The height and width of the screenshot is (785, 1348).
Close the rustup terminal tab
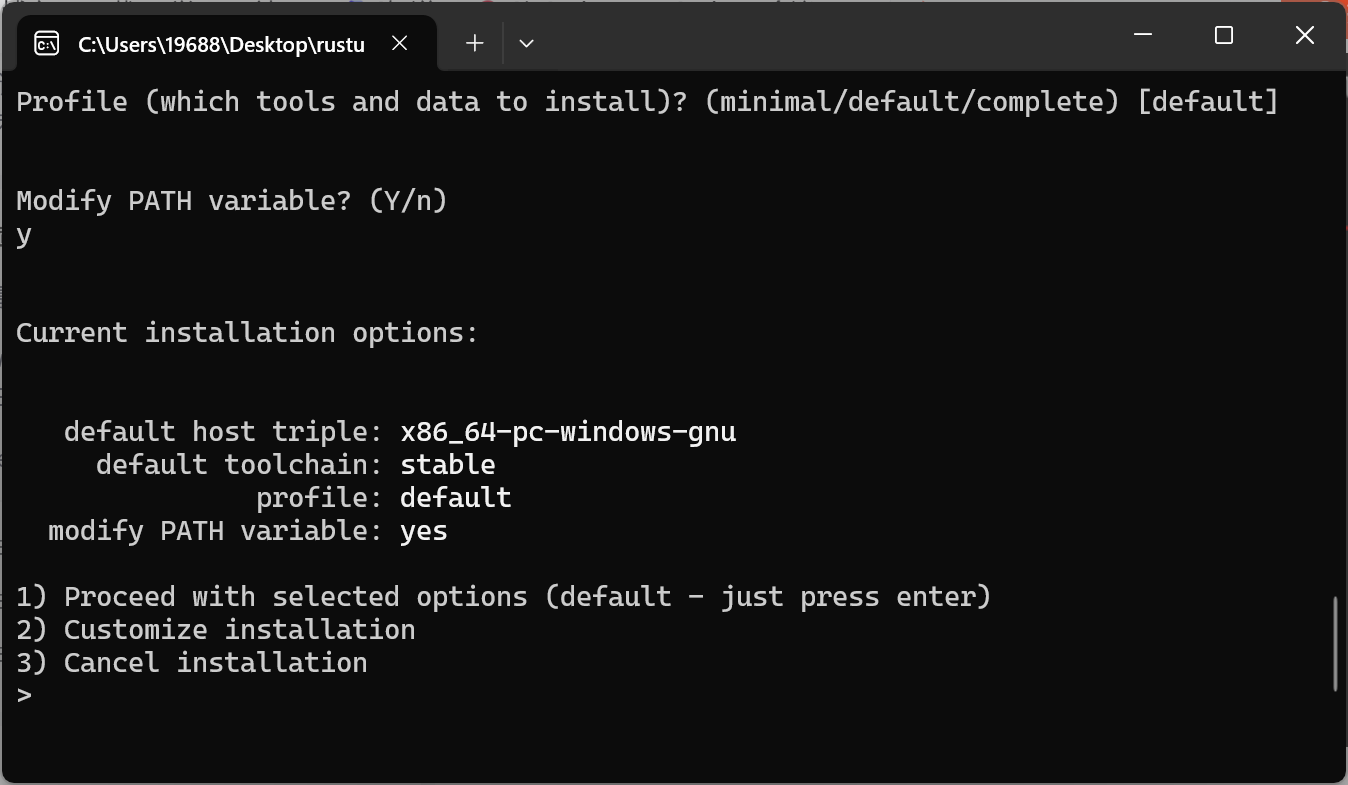click(x=399, y=44)
